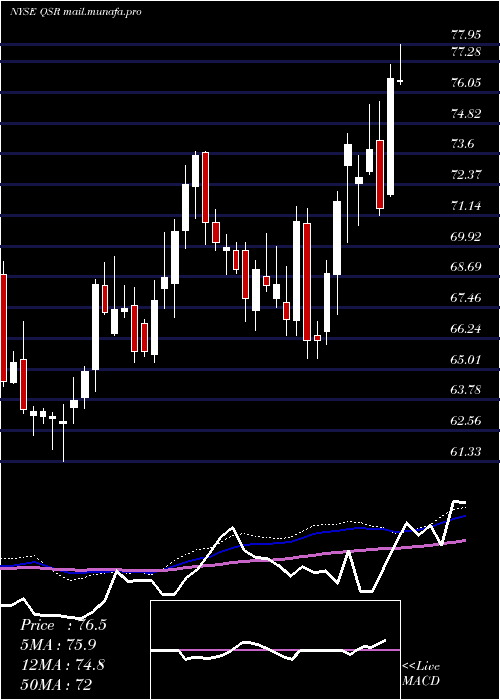Click the tall white candle reaching 76.5

pos(391,137)
